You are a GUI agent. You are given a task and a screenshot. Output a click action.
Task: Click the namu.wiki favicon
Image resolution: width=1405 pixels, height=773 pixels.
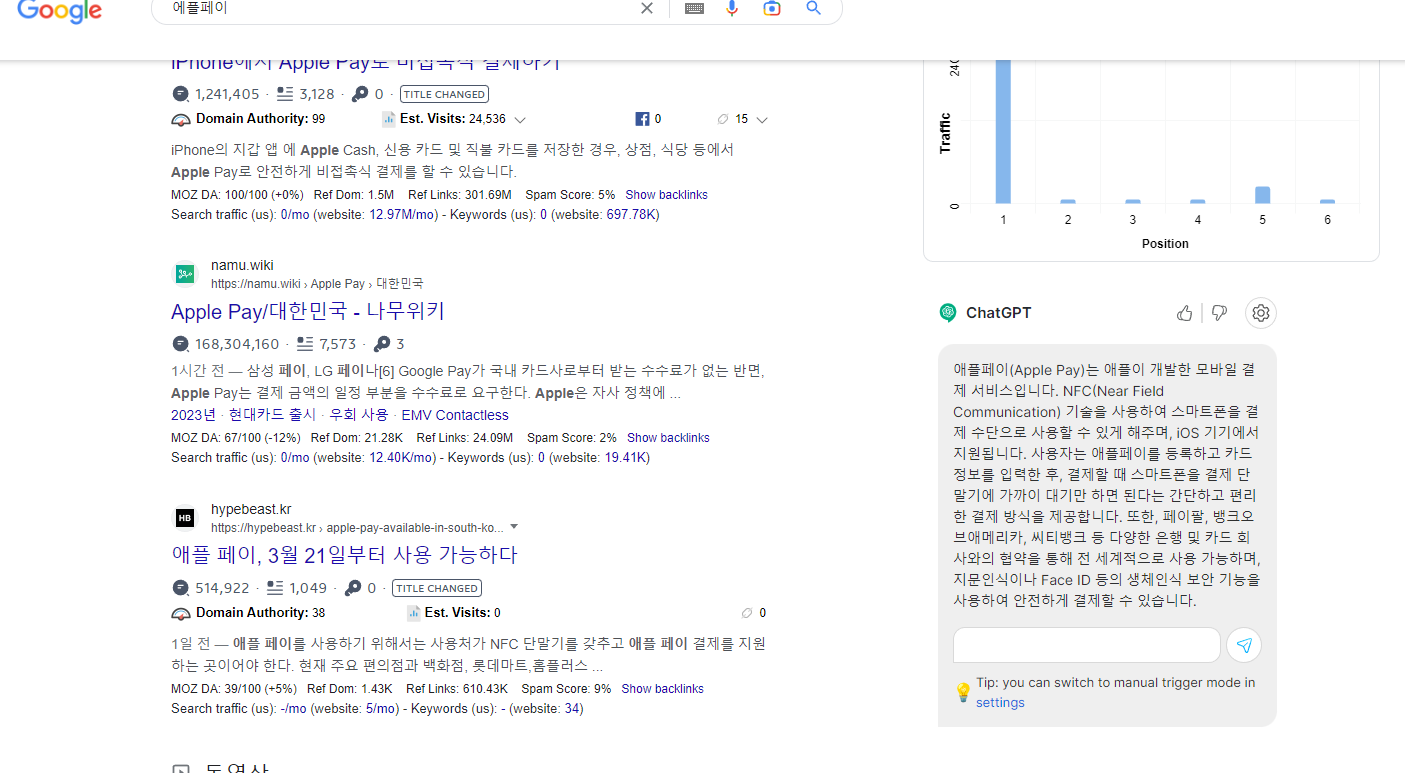point(185,274)
